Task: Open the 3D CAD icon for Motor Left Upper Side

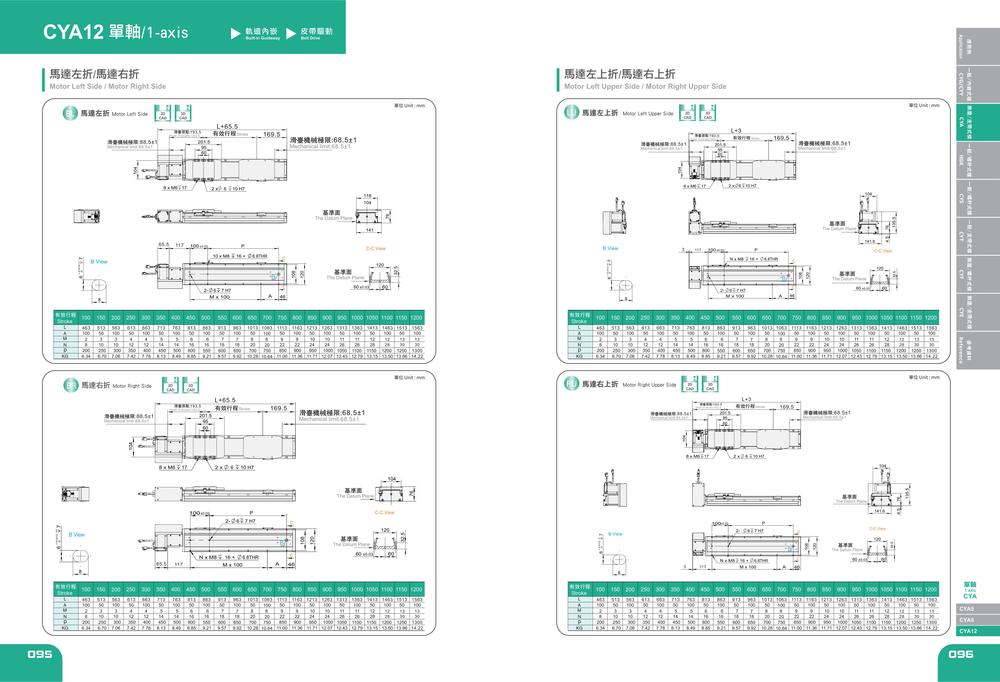Action: [707, 114]
